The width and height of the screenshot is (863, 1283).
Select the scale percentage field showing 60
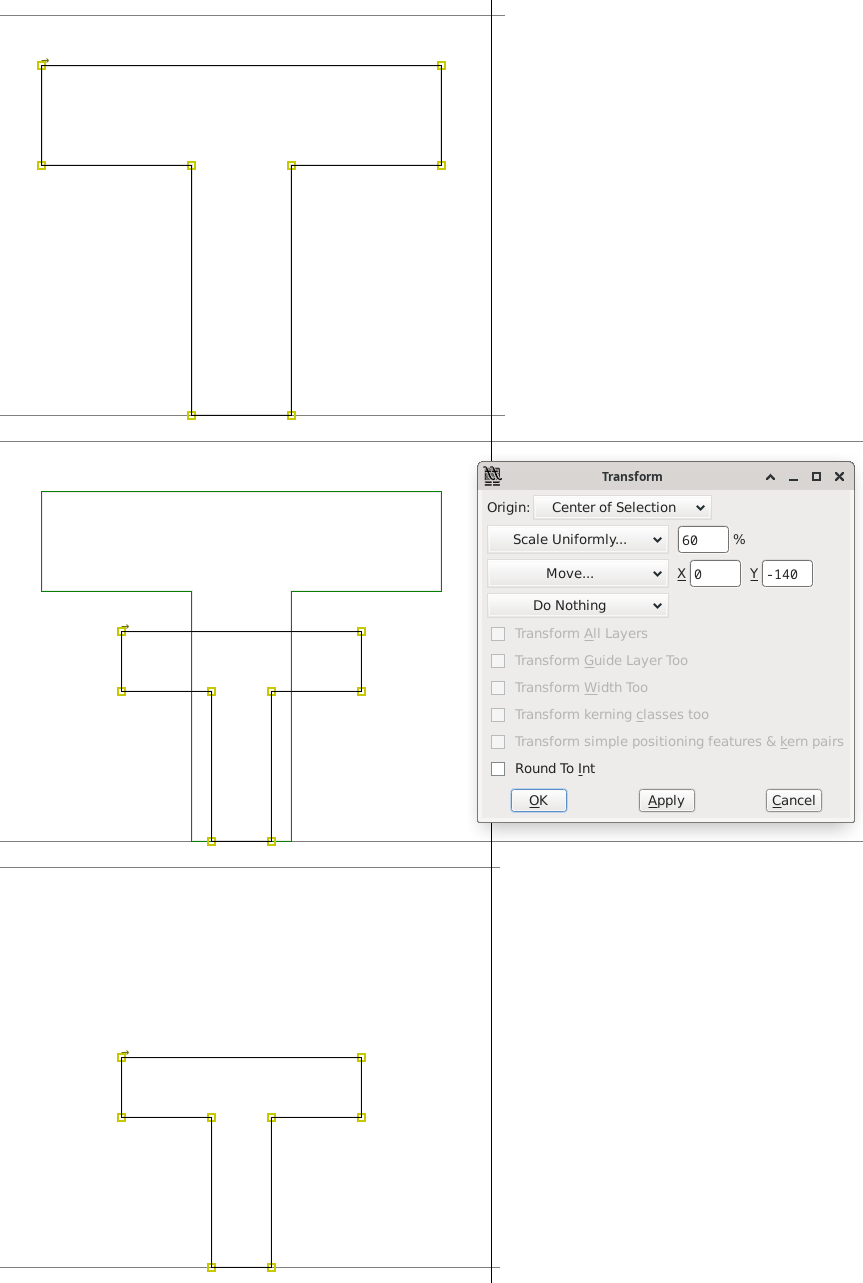click(x=702, y=539)
